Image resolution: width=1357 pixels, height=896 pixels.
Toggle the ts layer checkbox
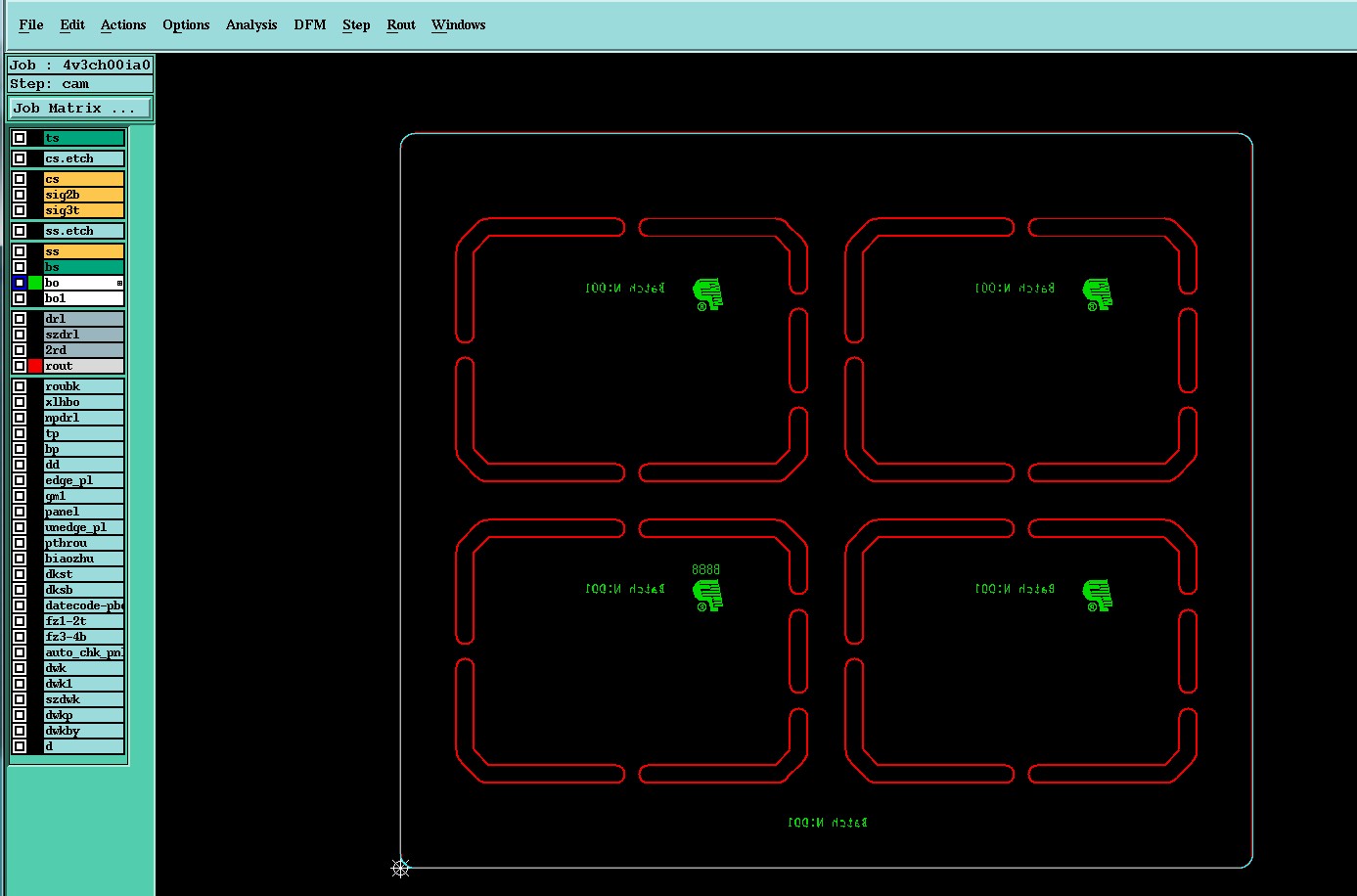point(20,138)
